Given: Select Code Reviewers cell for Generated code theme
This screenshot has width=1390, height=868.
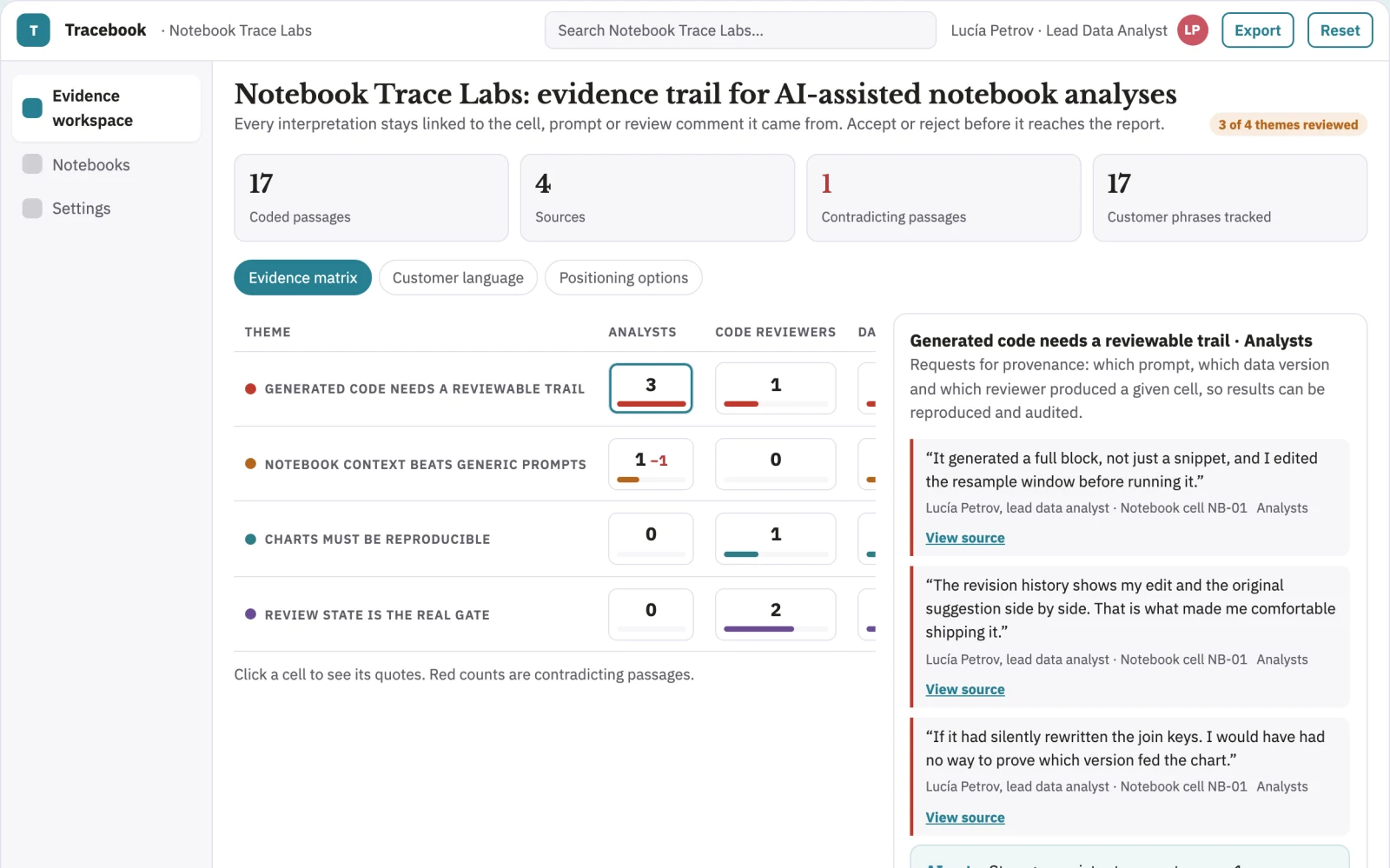Looking at the screenshot, I should click(x=776, y=388).
